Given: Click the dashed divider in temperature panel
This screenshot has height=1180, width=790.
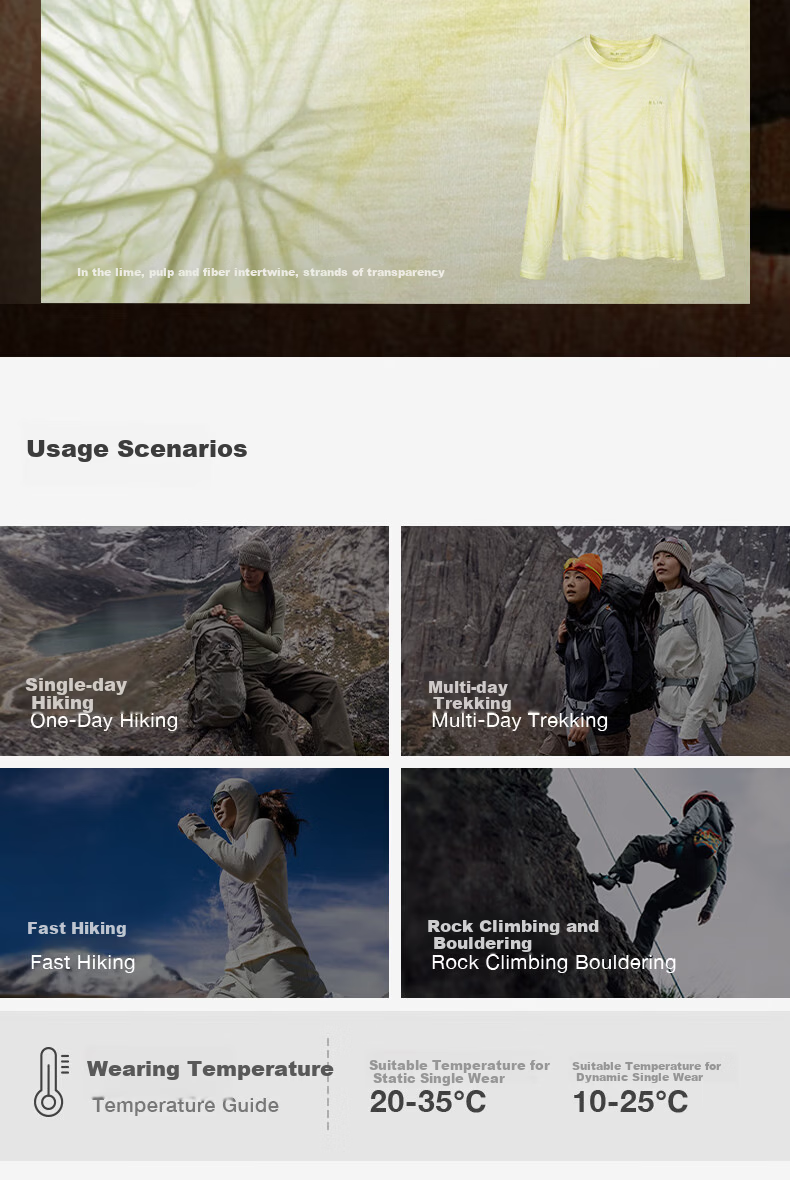Looking at the screenshot, I should pyautogui.click(x=328, y=1084).
